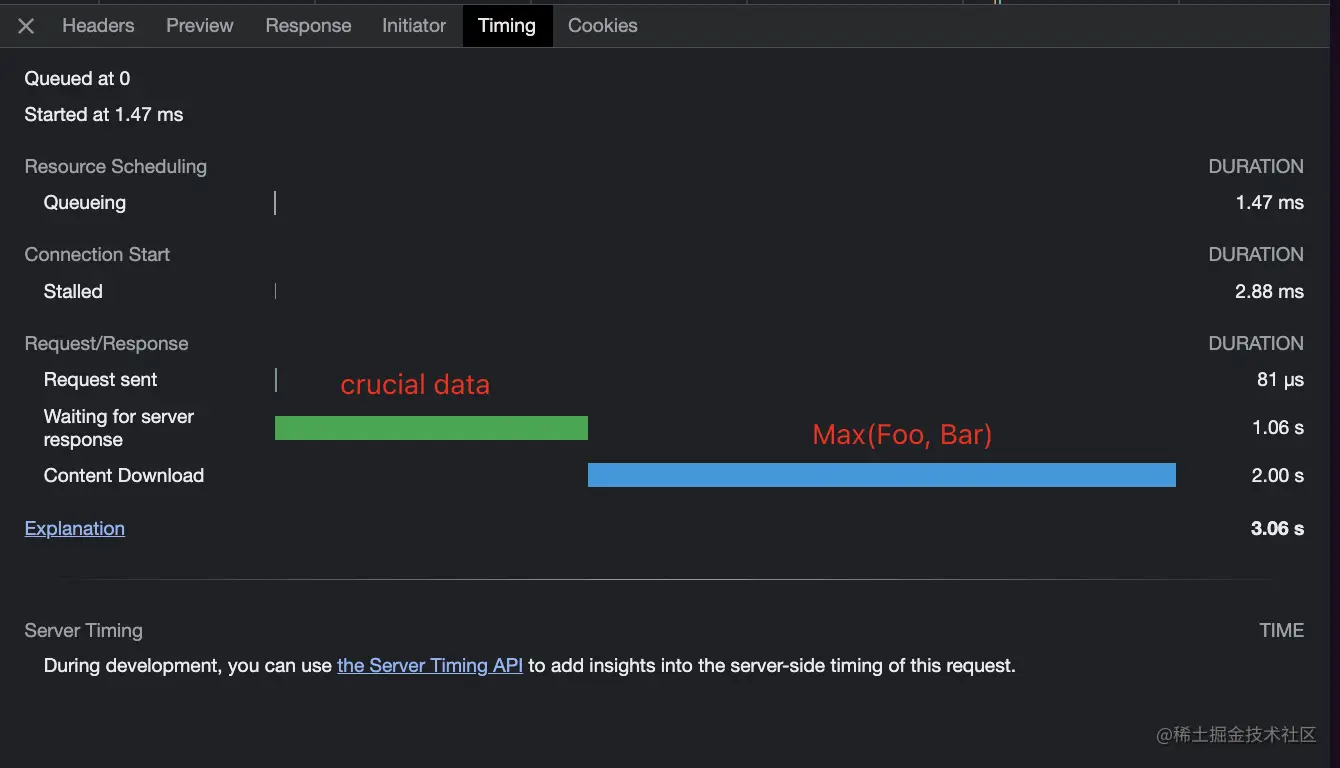Select the Connection Start heading
The height and width of the screenshot is (768, 1340).
[97, 255]
